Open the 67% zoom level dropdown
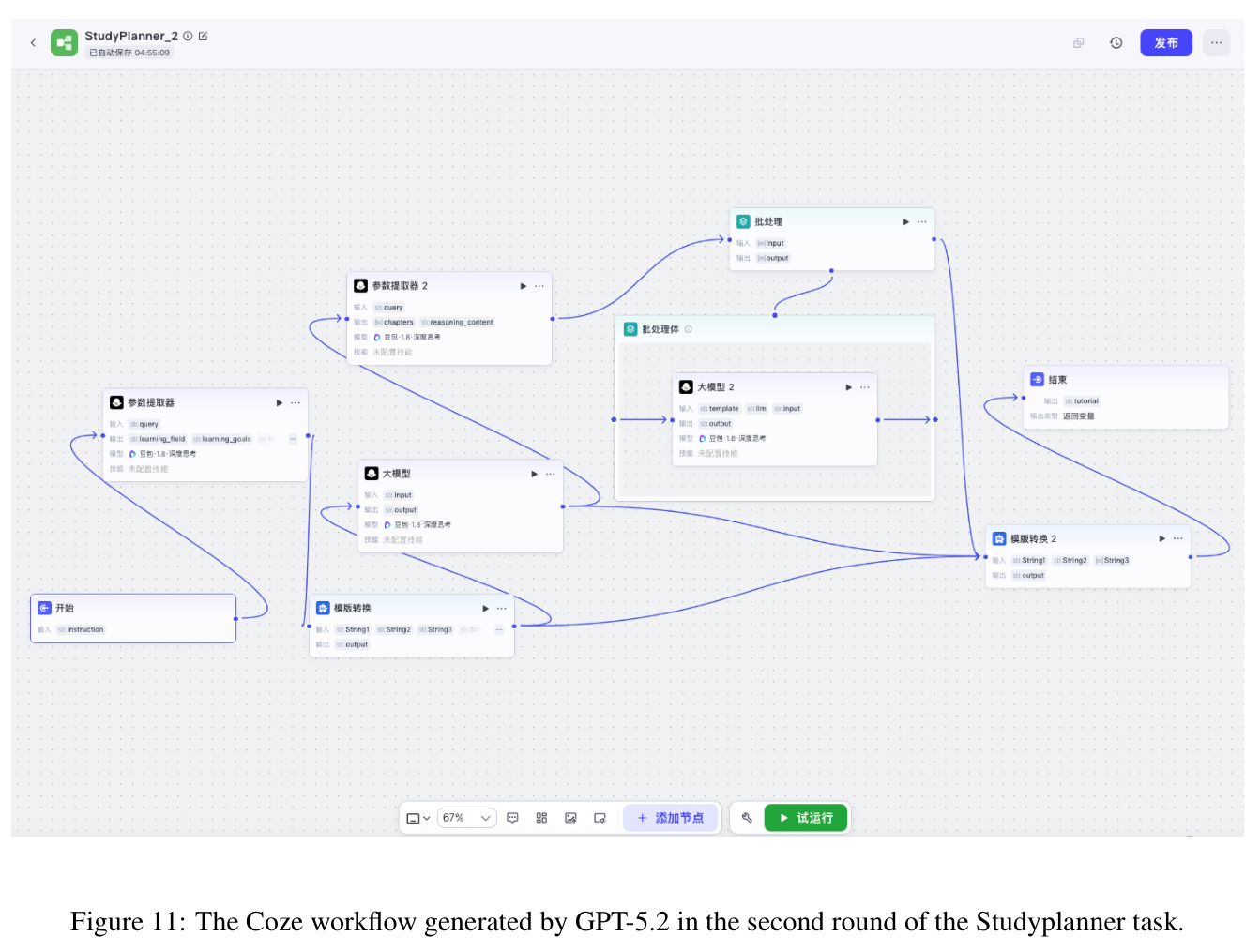This screenshot has width=1260, height=952. click(466, 818)
